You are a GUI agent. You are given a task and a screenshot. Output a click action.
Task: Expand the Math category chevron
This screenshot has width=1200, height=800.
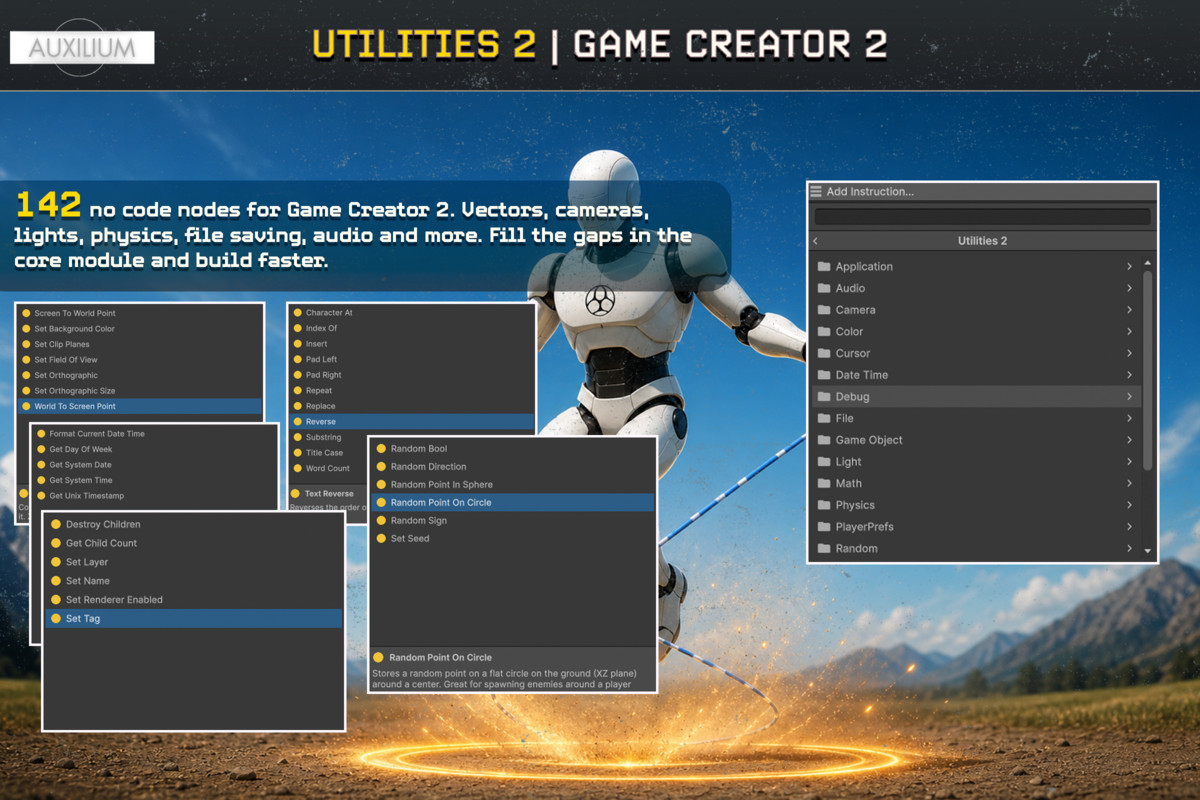coord(1129,484)
